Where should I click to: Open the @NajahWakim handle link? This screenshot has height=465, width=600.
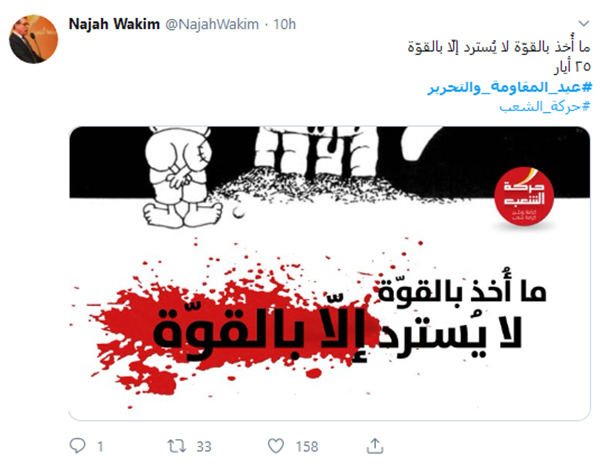212,24
